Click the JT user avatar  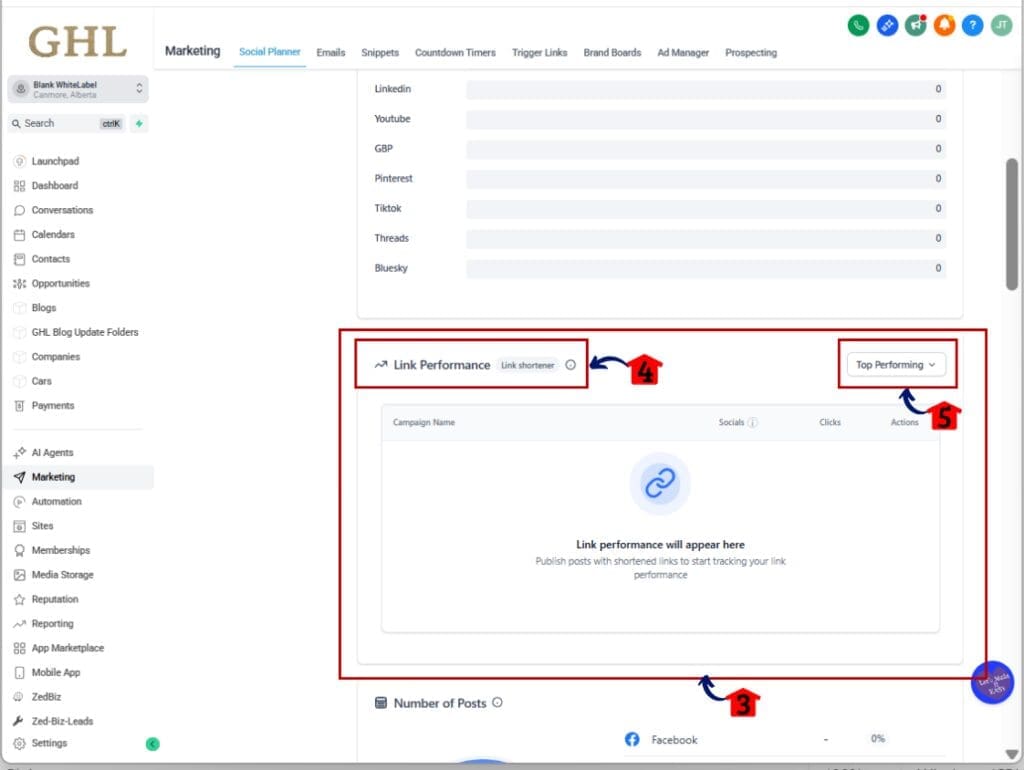tap(1001, 26)
